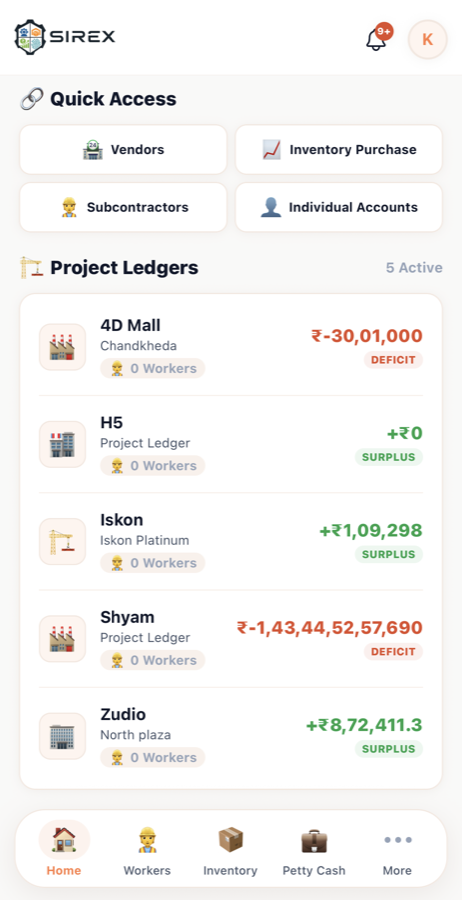Switch to the Workers tab
The height and width of the screenshot is (900, 462).
pyautogui.click(x=147, y=851)
